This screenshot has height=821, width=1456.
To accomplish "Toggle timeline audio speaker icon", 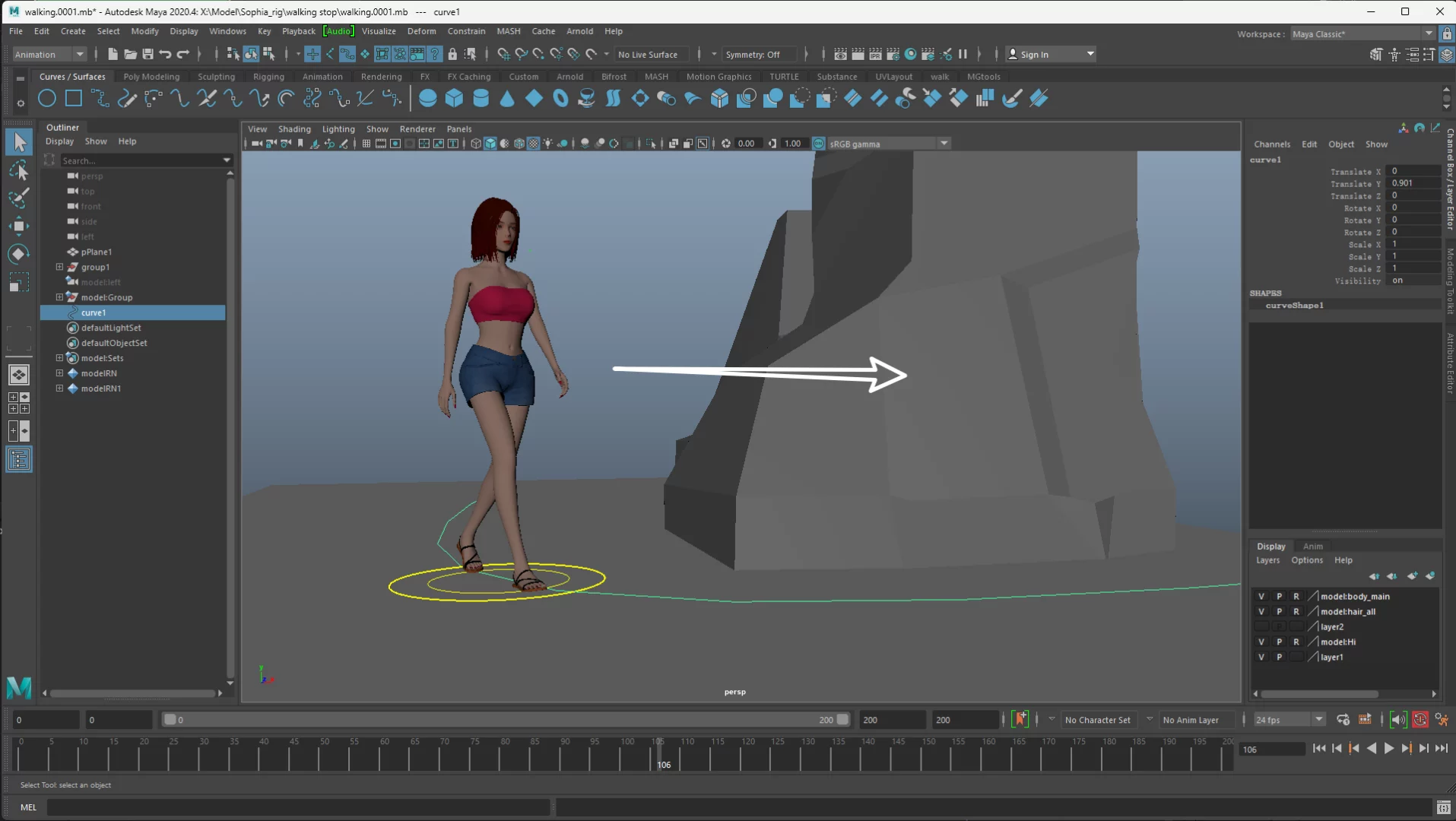I will [1398, 720].
